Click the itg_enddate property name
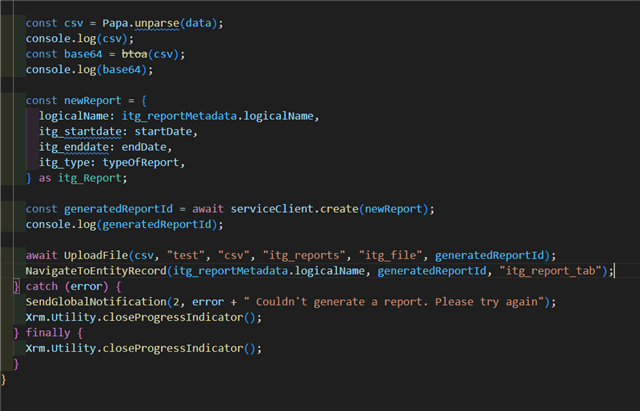 [x=73, y=147]
